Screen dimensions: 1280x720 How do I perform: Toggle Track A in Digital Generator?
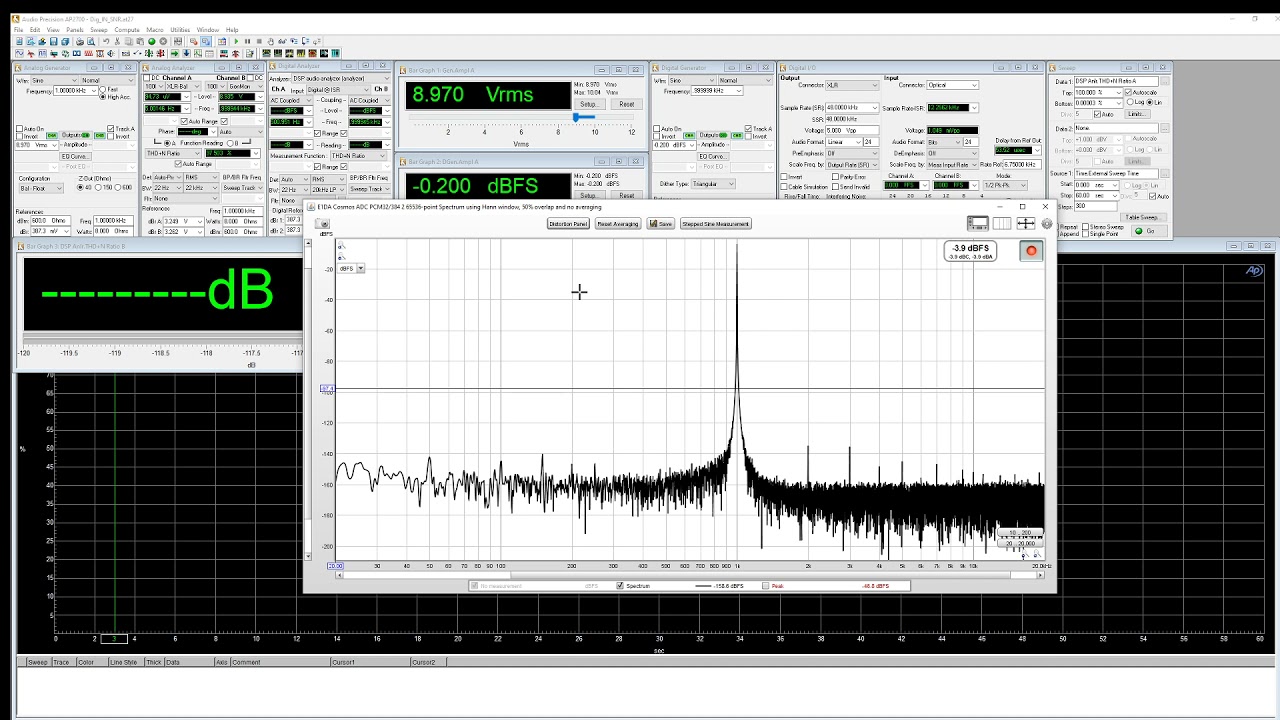click(x=748, y=128)
